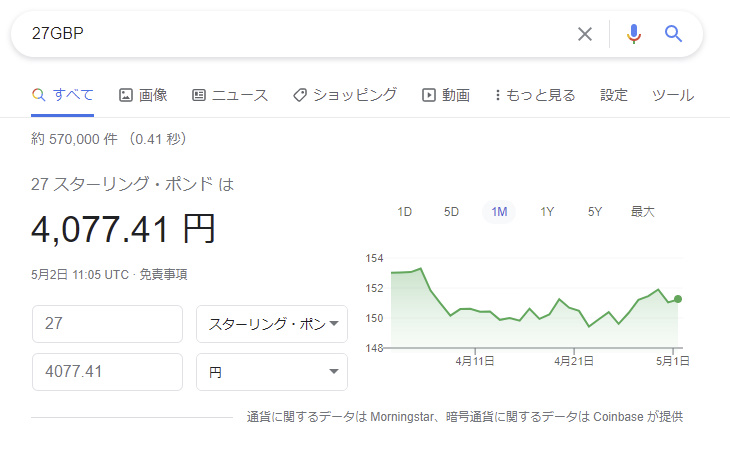Clear the search box with the X icon
The height and width of the screenshot is (464, 730).
click(585, 34)
